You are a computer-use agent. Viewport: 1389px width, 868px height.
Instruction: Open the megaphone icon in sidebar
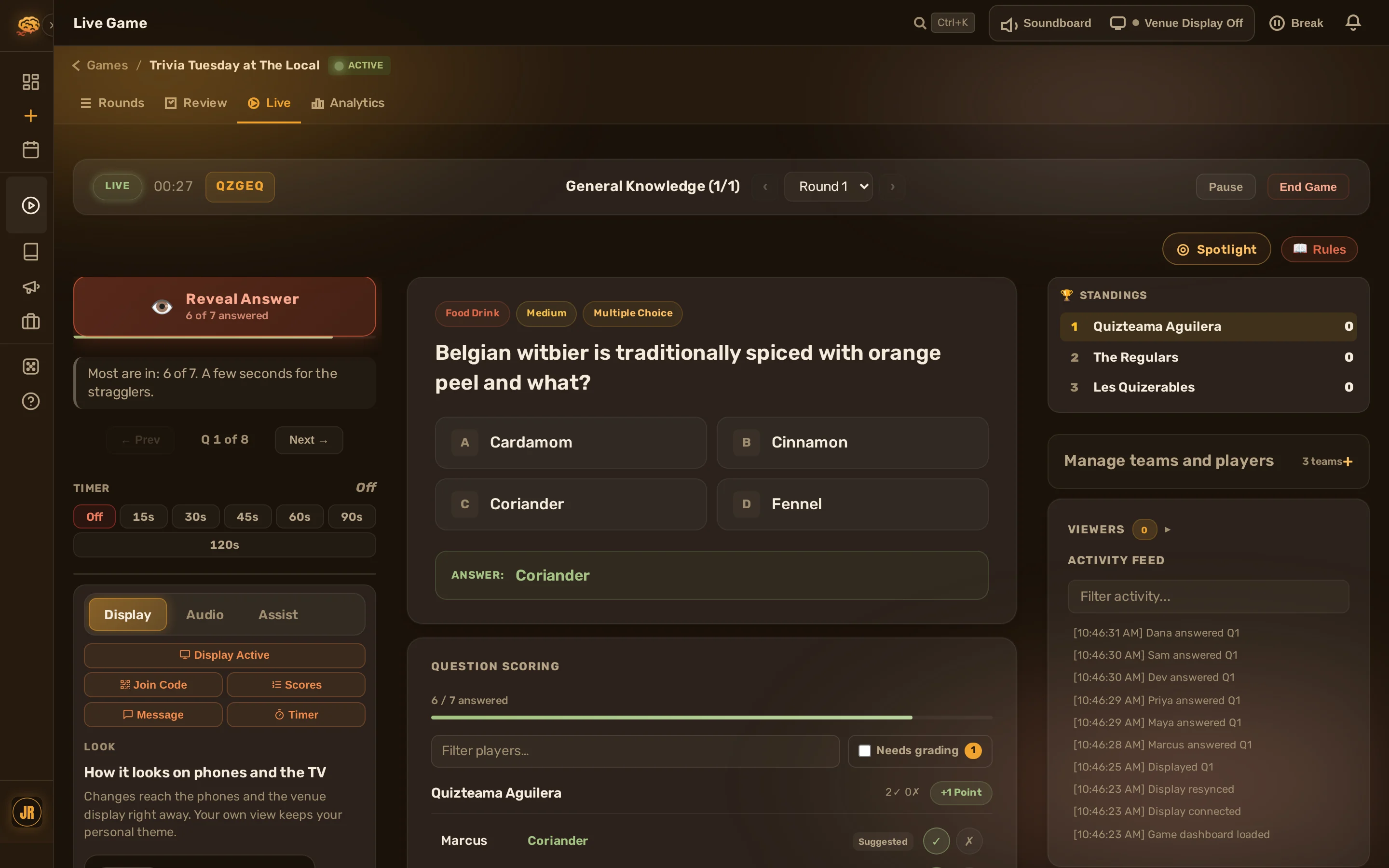coord(30,286)
